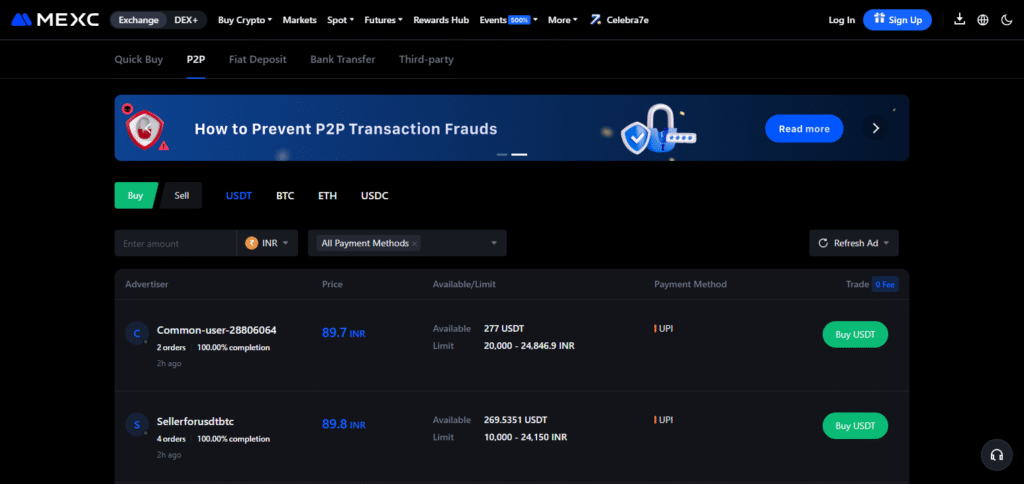Image resolution: width=1024 pixels, height=484 pixels.
Task: Click the Read more banner button
Action: (x=804, y=129)
